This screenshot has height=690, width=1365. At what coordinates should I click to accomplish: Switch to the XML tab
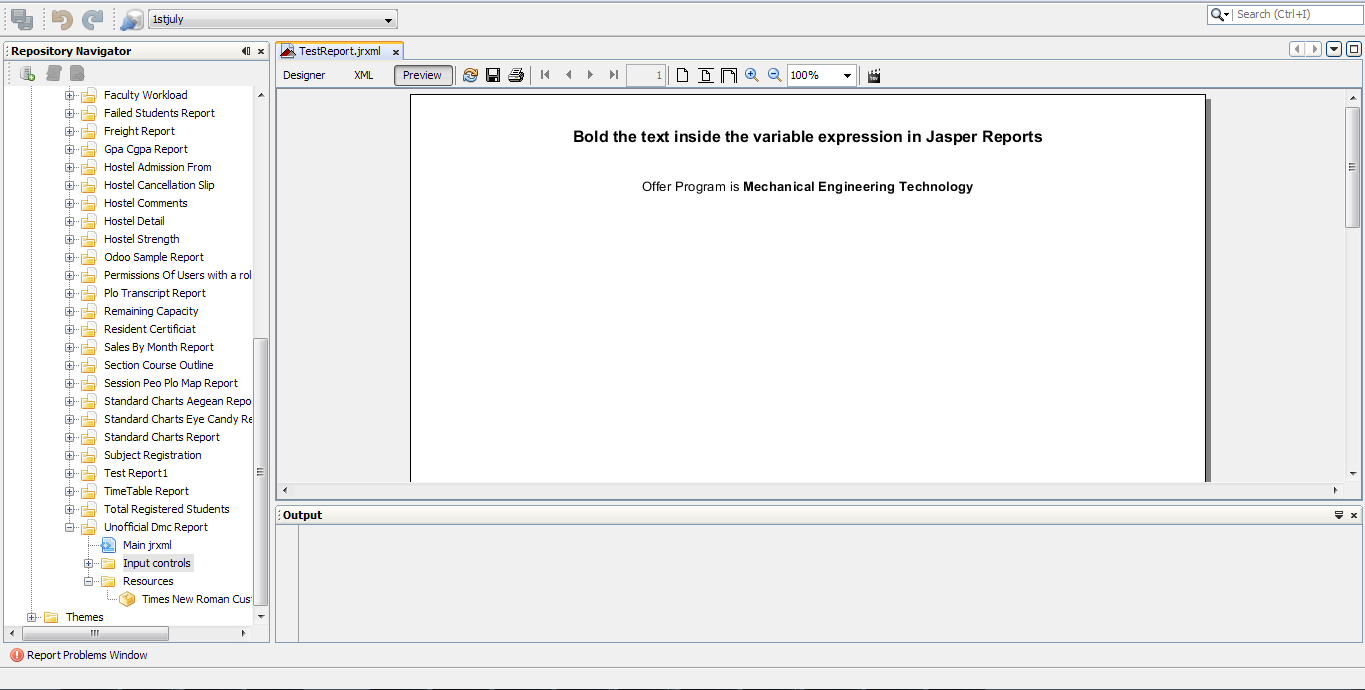click(x=364, y=74)
